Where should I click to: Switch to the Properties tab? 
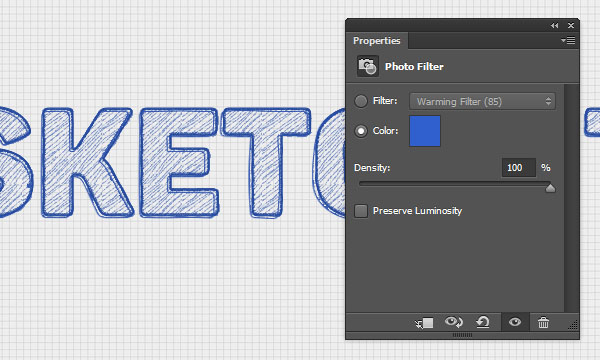tap(377, 41)
